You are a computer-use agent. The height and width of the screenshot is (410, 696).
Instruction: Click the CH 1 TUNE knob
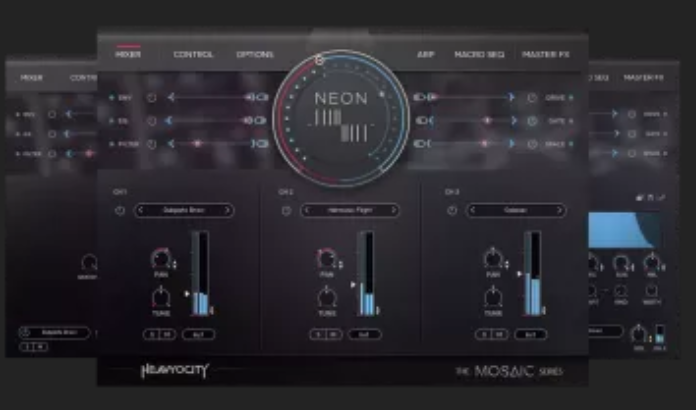161,297
